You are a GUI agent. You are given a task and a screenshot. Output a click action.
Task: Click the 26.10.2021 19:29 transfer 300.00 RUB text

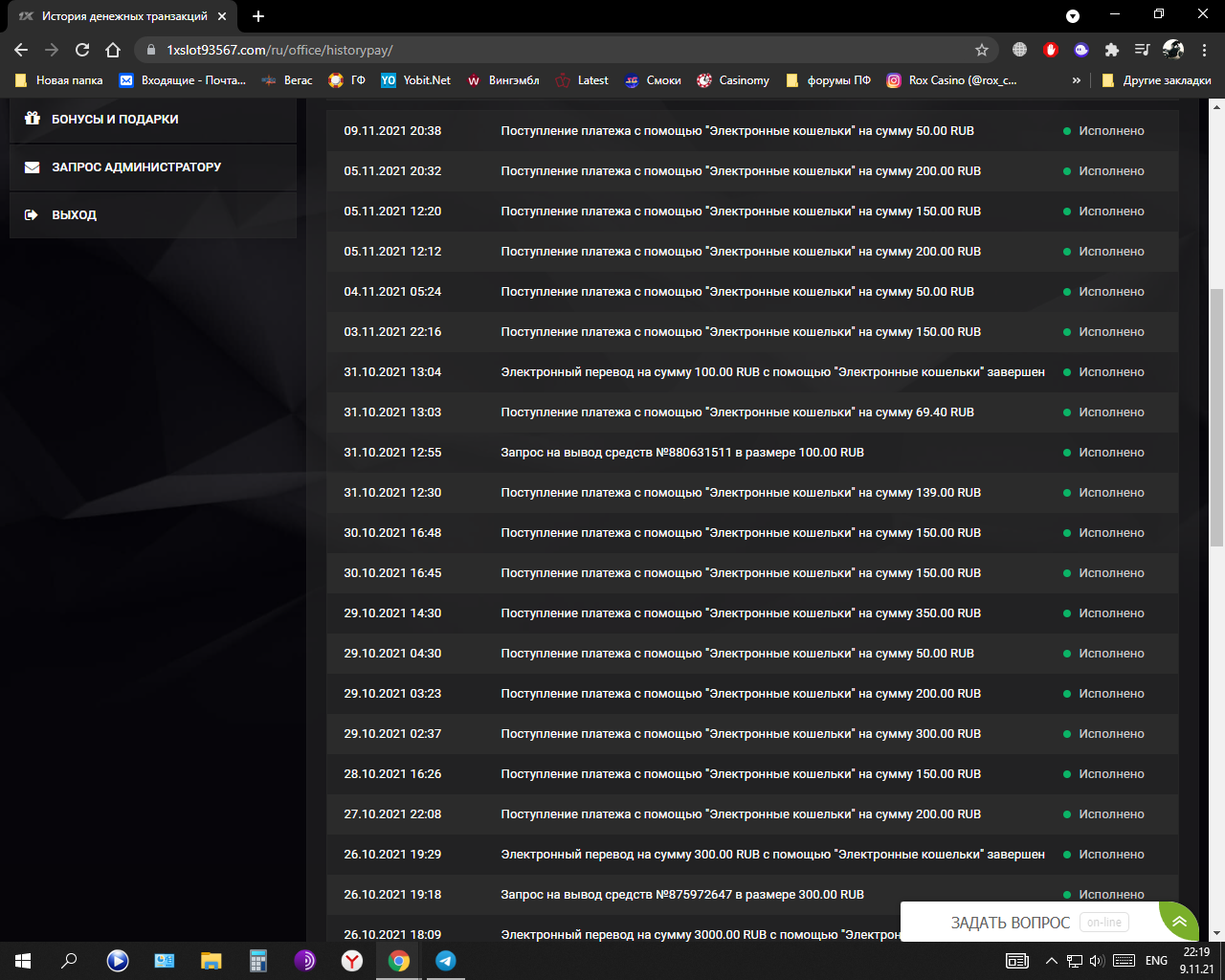[773, 855]
